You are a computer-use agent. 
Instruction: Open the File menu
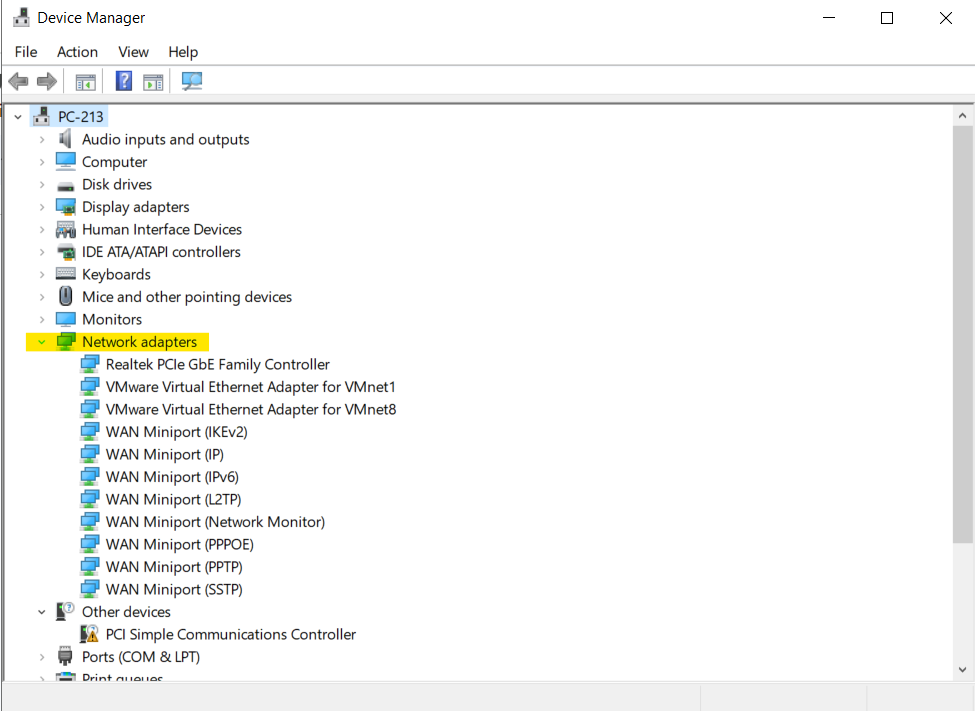coord(26,52)
